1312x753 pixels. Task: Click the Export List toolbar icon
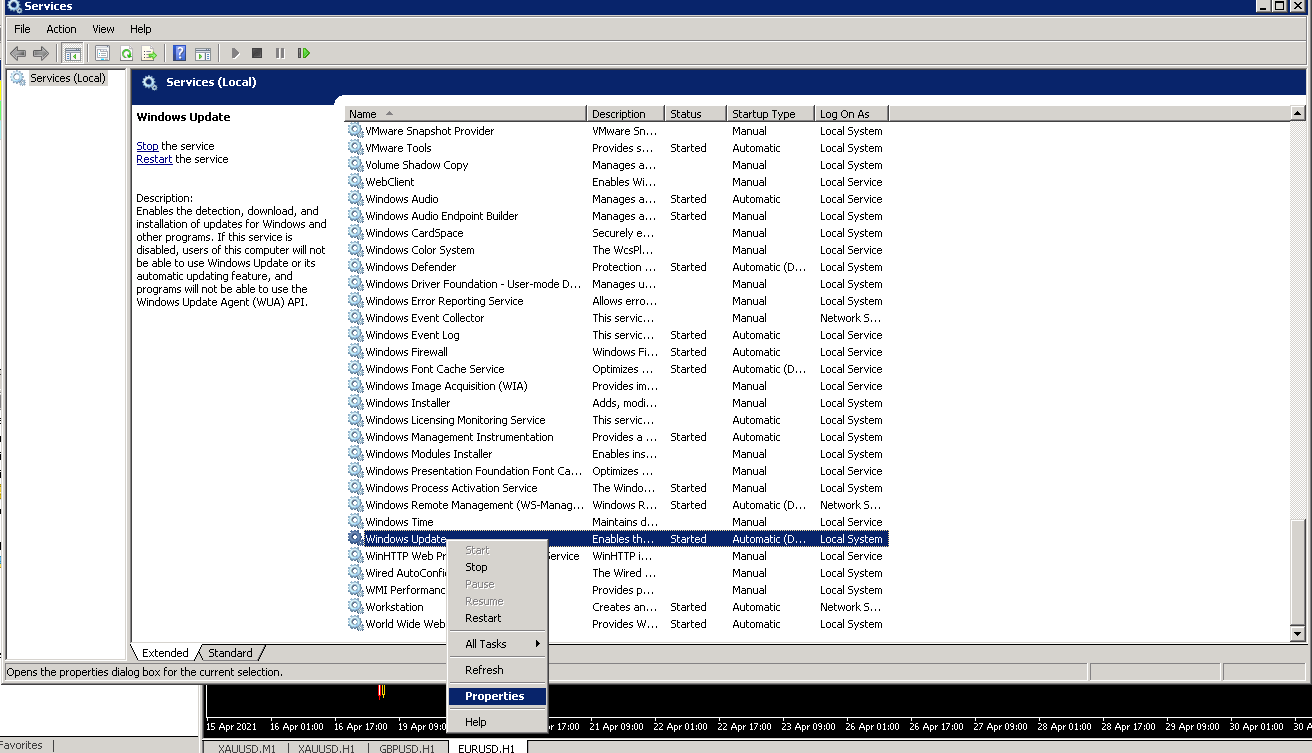[x=149, y=53]
